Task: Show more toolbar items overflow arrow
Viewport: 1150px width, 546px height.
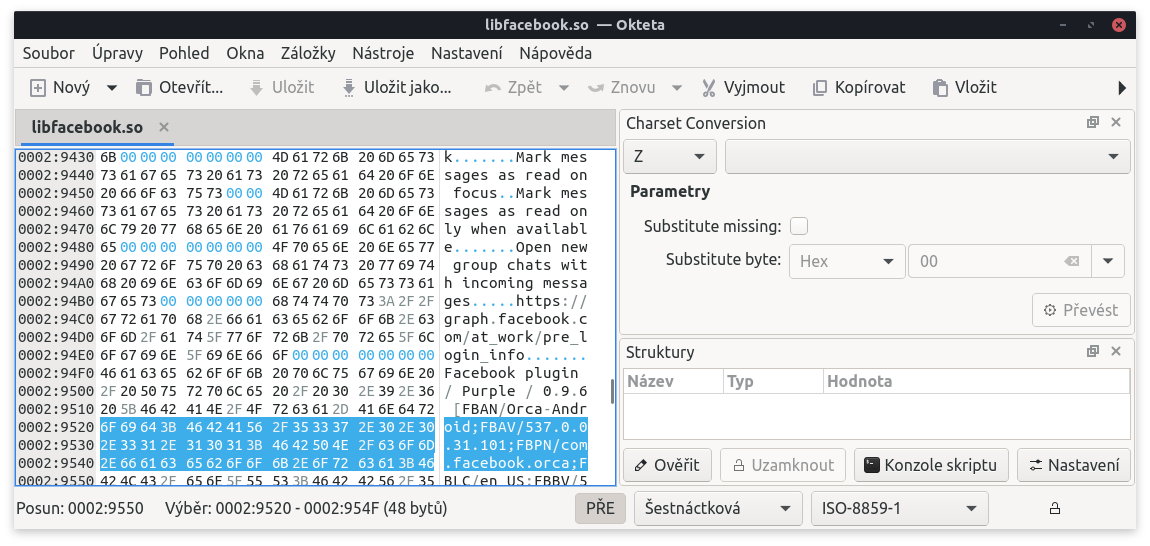Action: [x=1121, y=88]
